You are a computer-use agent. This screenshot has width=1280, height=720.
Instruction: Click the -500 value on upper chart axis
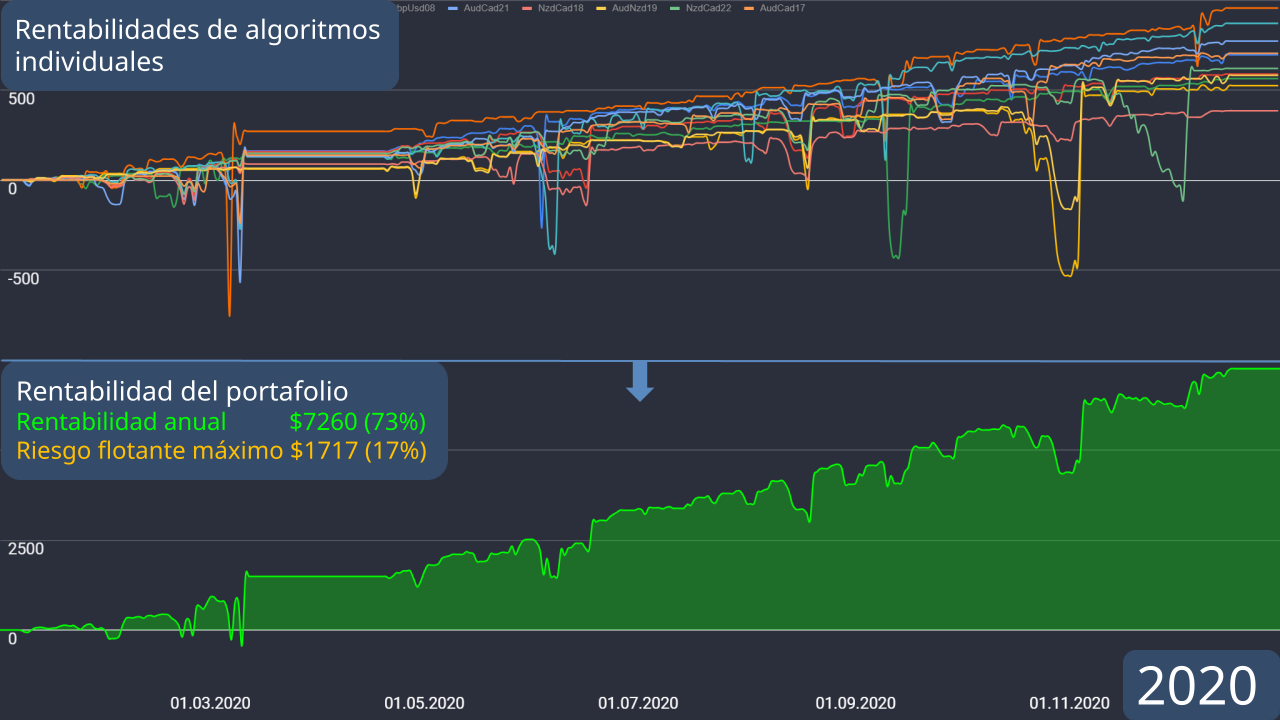pyautogui.click(x=26, y=278)
